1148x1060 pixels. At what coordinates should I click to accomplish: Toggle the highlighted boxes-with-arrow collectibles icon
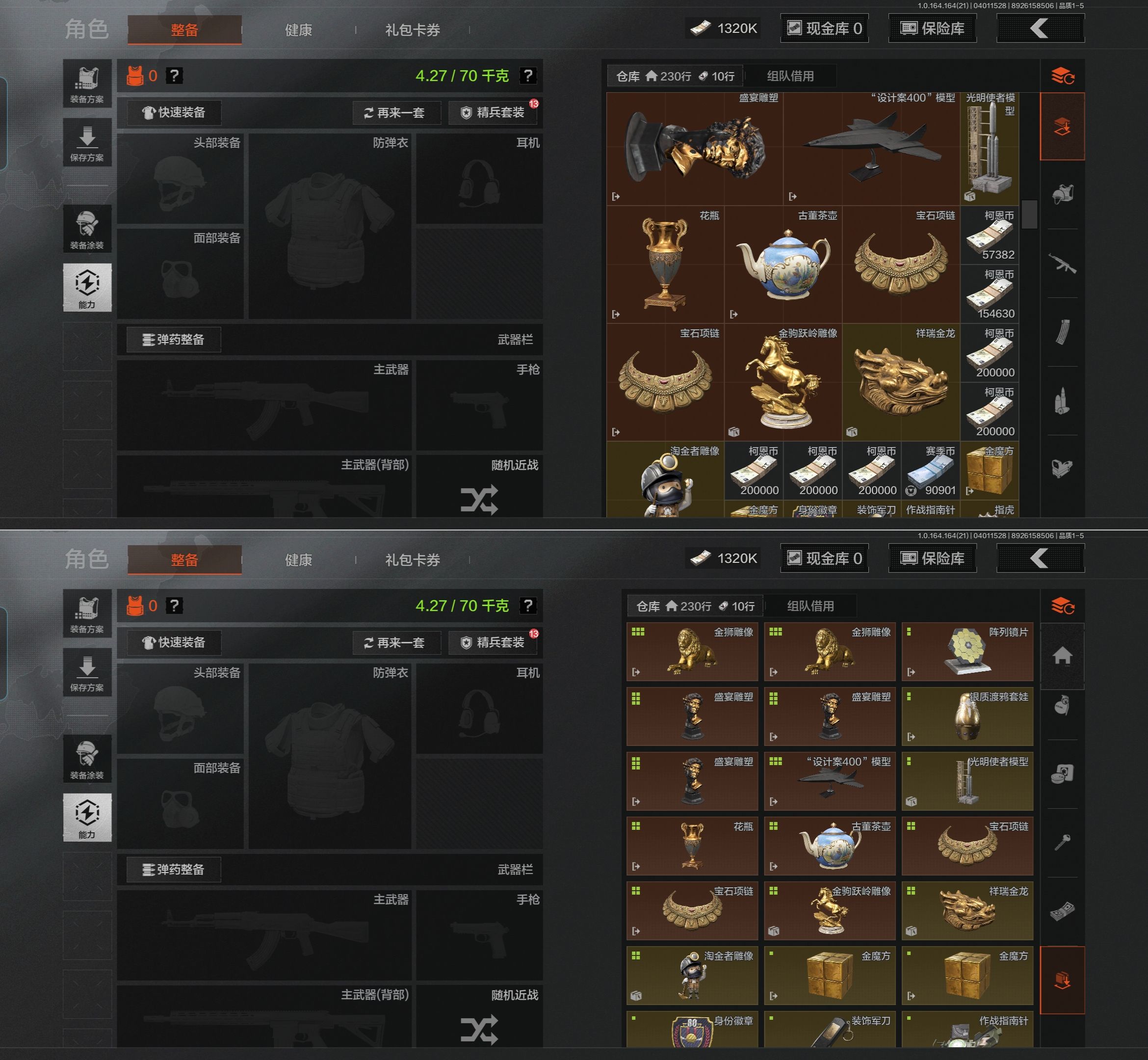coord(1063,980)
